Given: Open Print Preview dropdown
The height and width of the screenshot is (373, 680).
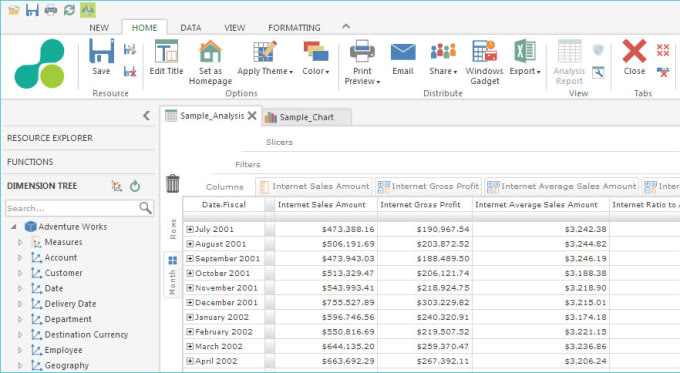Looking at the screenshot, I should coord(362,62).
